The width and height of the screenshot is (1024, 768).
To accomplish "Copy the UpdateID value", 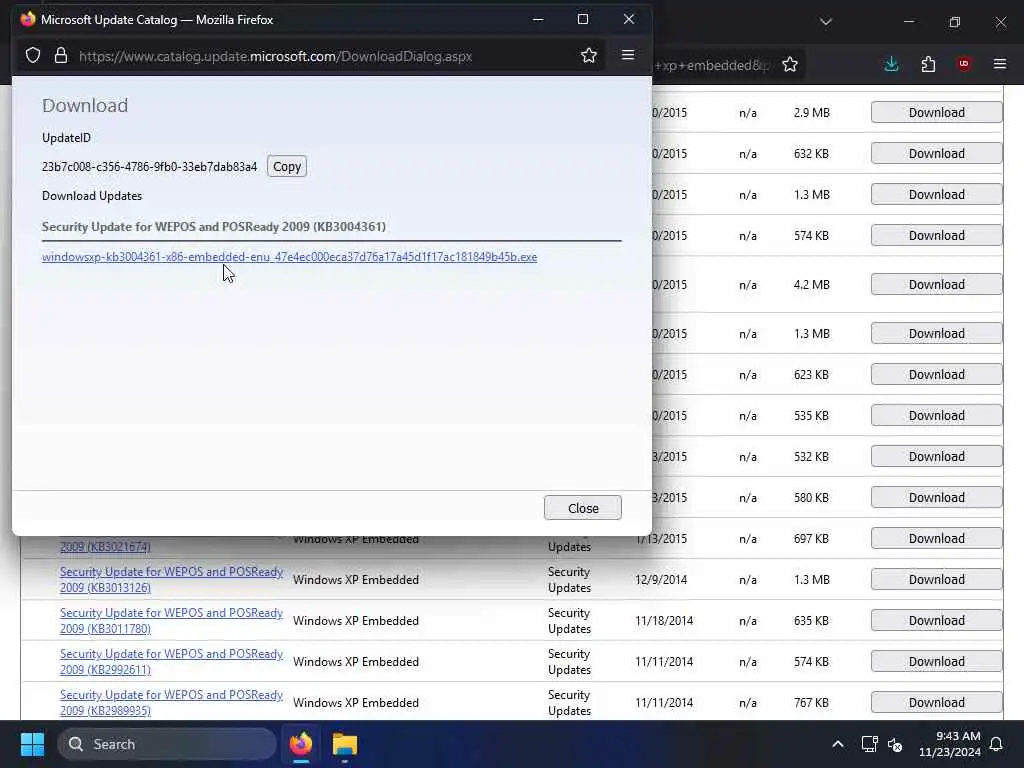I will [x=287, y=167].
